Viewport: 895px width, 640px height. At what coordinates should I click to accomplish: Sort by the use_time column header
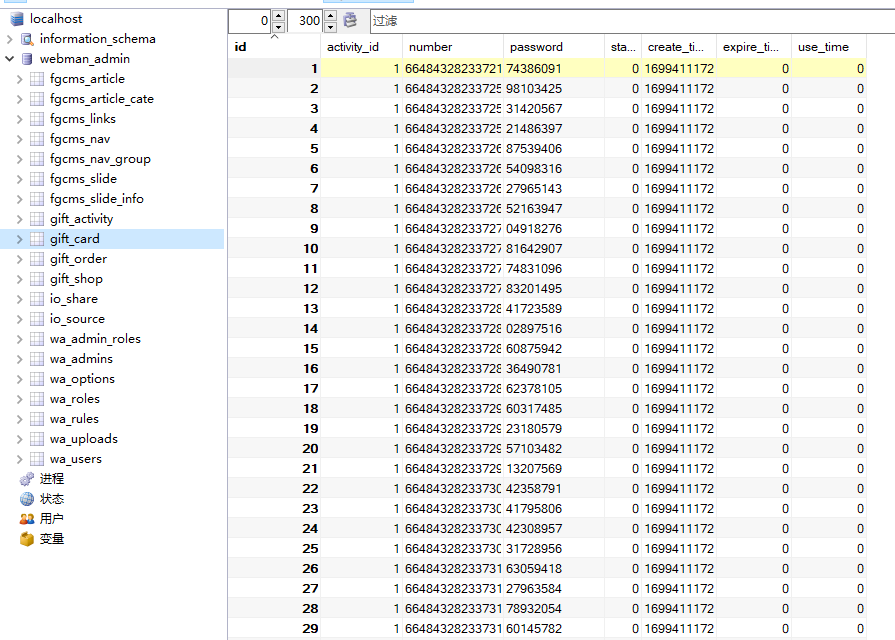coord(829,47)
